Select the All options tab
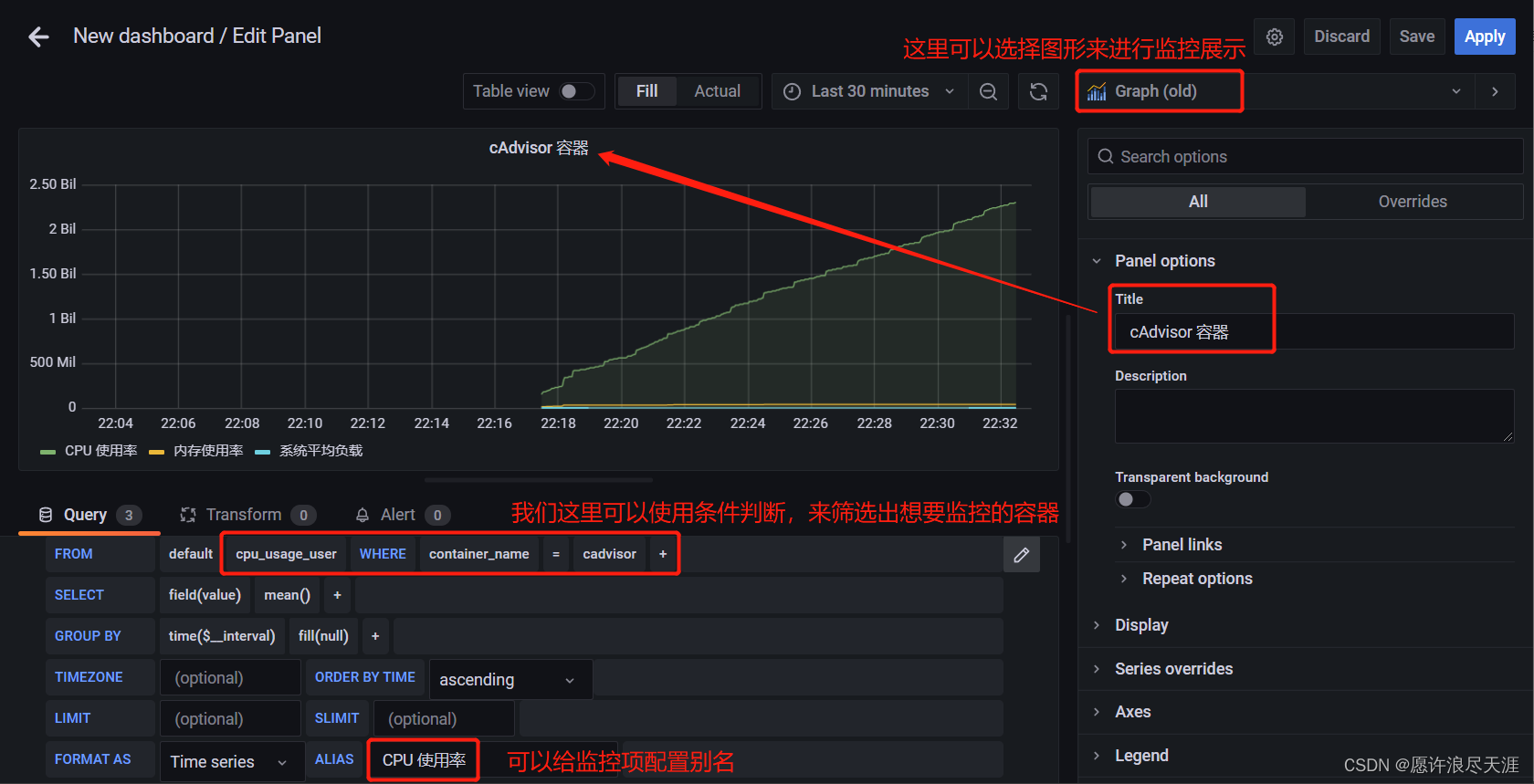 [x=1198, y=202]
